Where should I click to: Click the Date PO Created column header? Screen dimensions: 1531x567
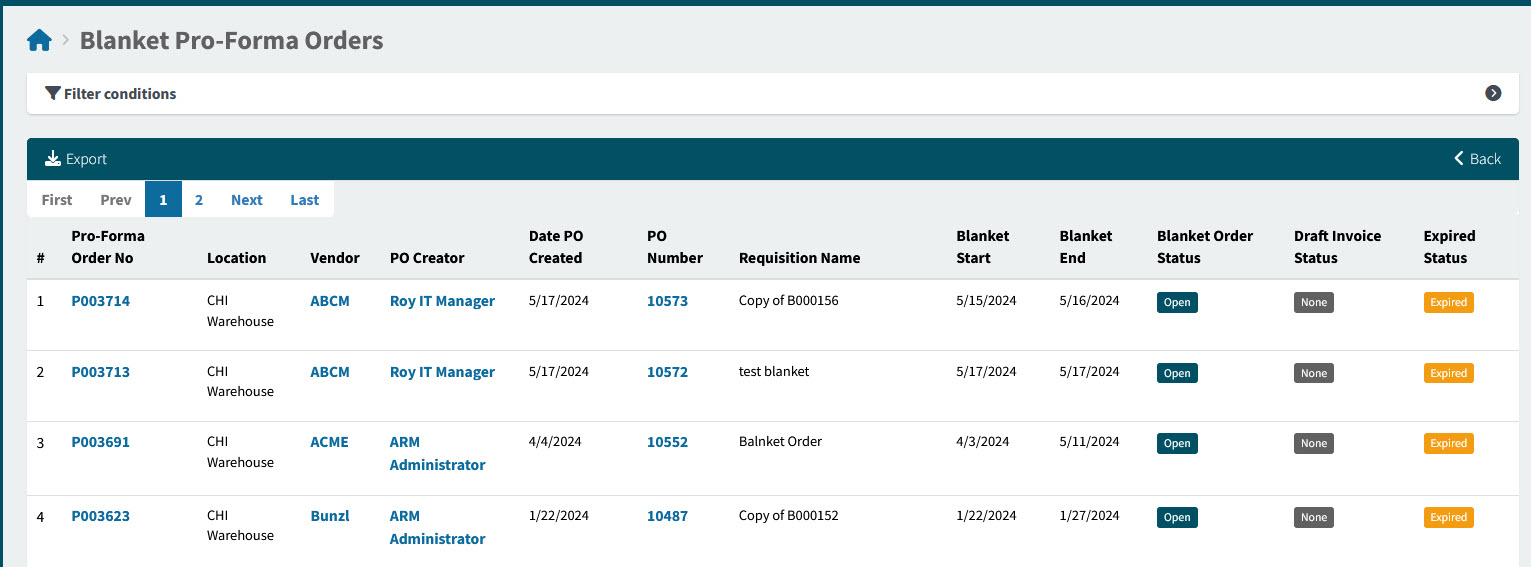(x=556, y=247)
